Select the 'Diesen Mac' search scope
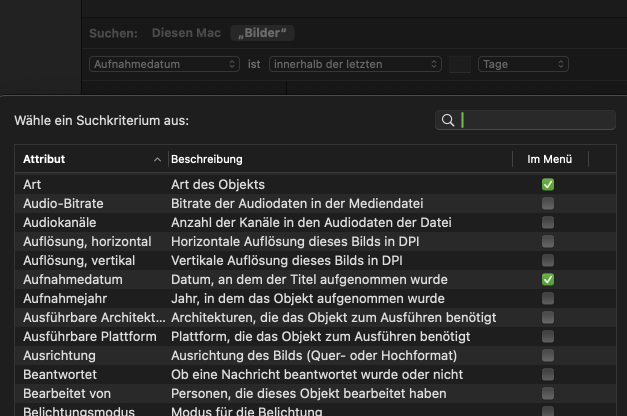Viewport: 627px width, 416px height. point(186,33)
